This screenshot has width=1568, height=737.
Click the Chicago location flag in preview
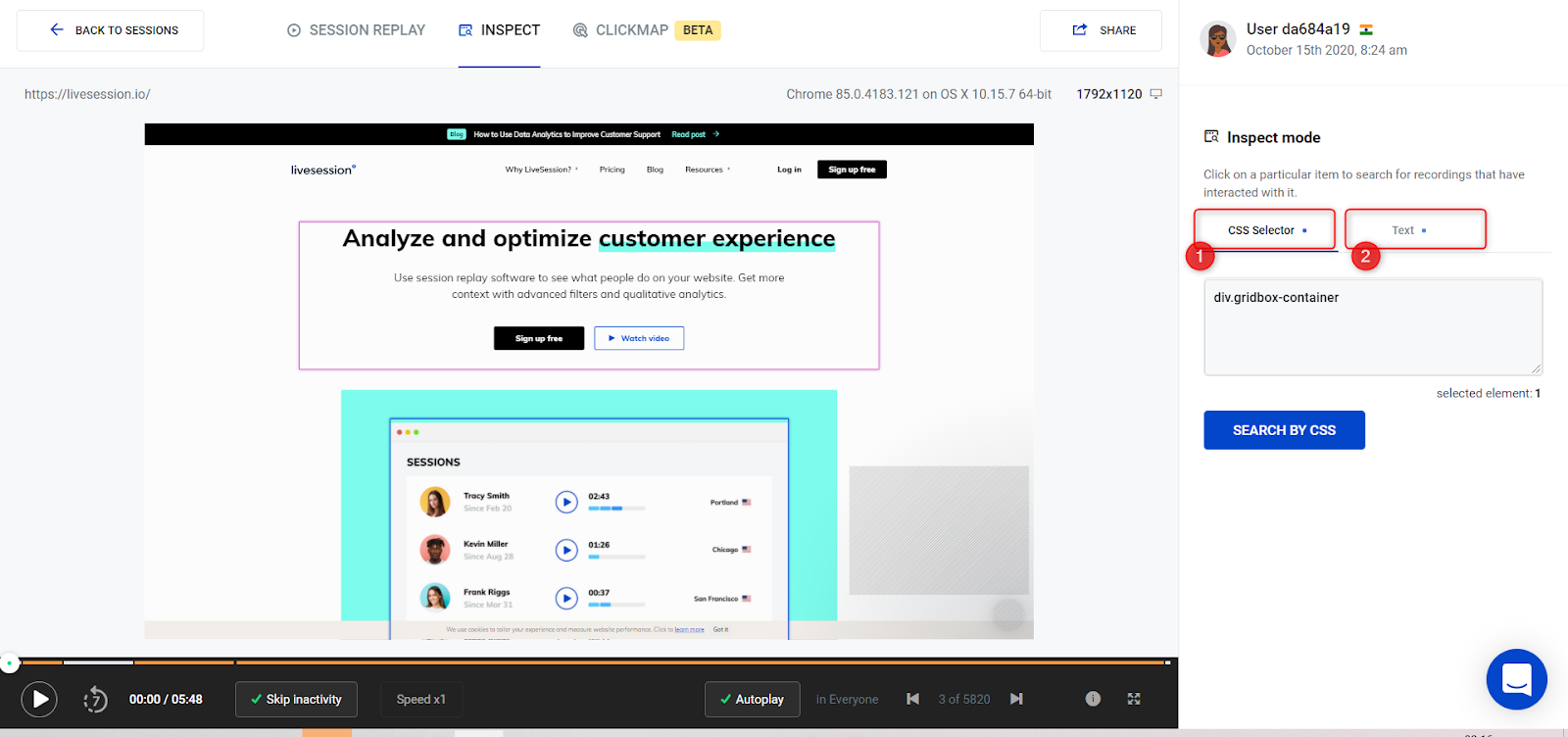(747, 549)
